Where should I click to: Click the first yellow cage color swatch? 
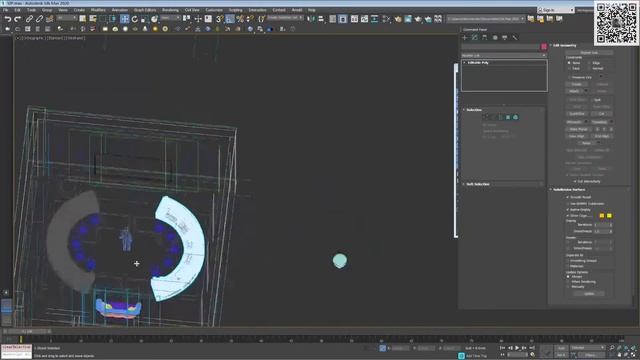click(x=602, y=216)
